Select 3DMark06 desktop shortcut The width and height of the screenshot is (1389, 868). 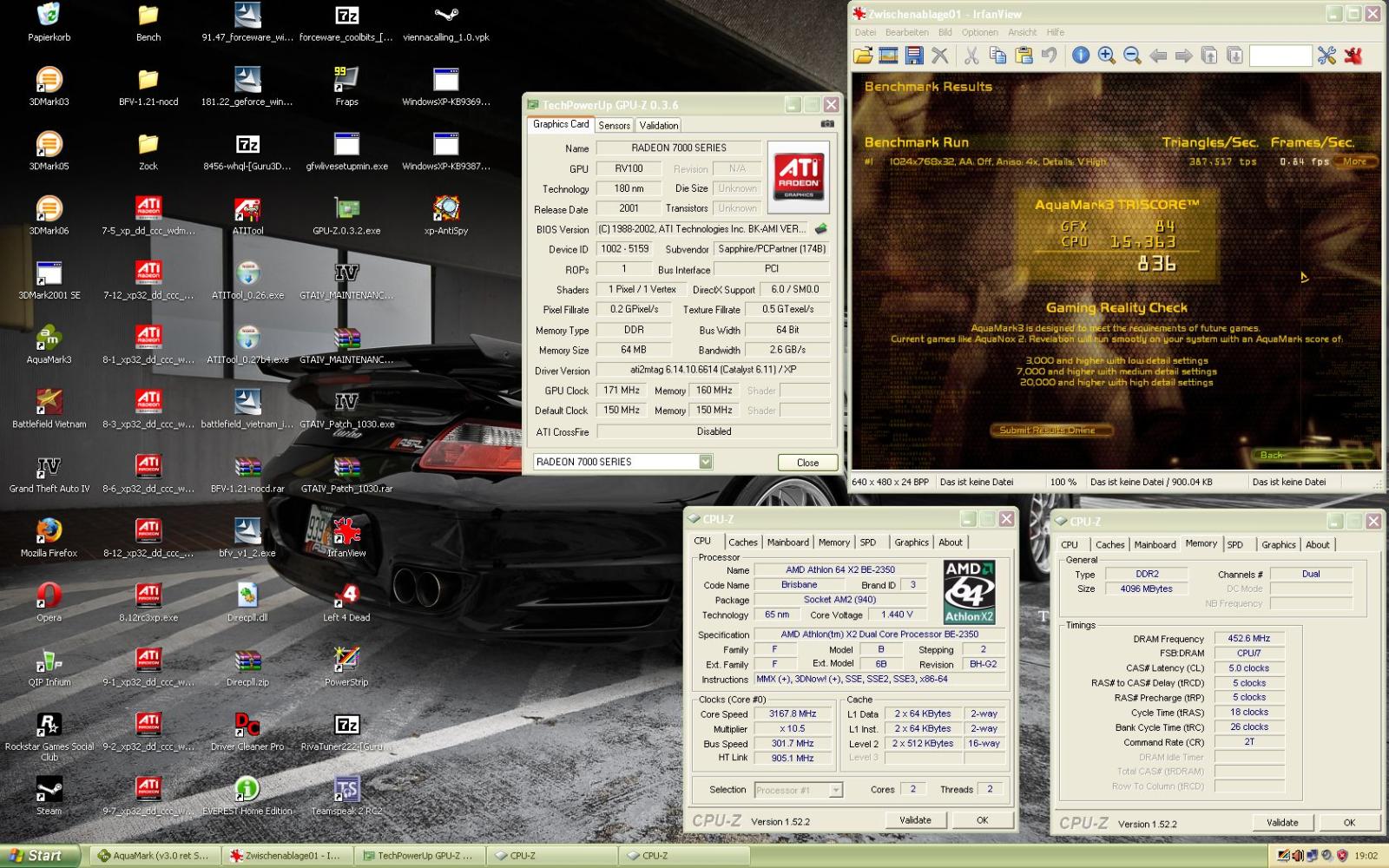[49, 216]
